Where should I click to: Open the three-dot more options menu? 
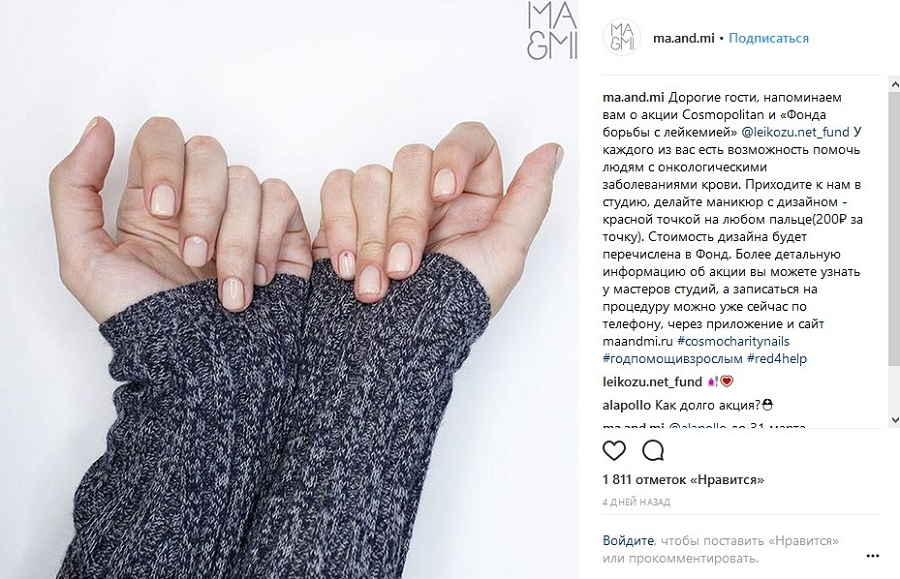(x=872, y=555)
